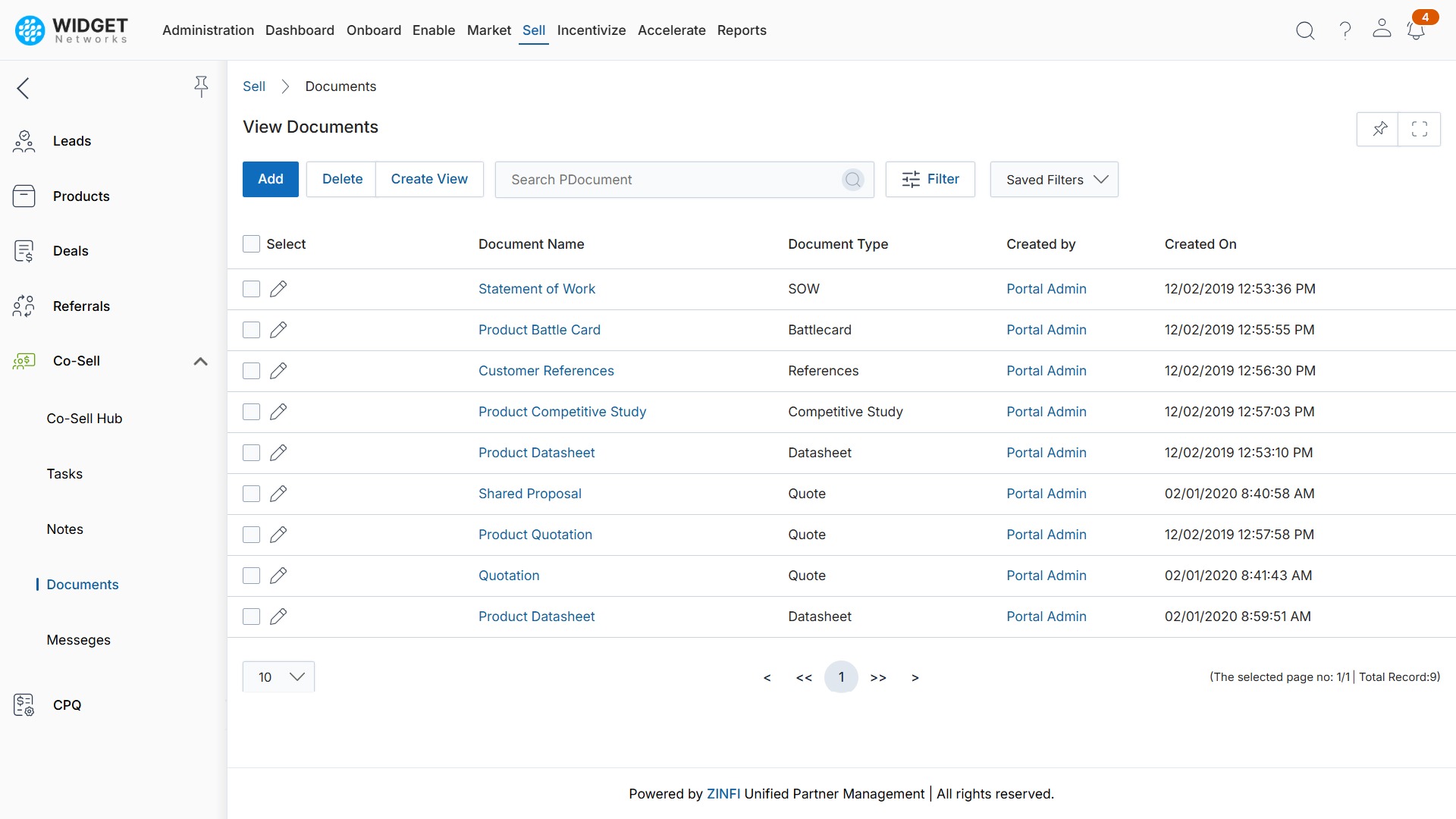This screenshot has height=819, width=1456.
Task: Collapse the Co-Sell sidebar section
Action: point(200,361)
